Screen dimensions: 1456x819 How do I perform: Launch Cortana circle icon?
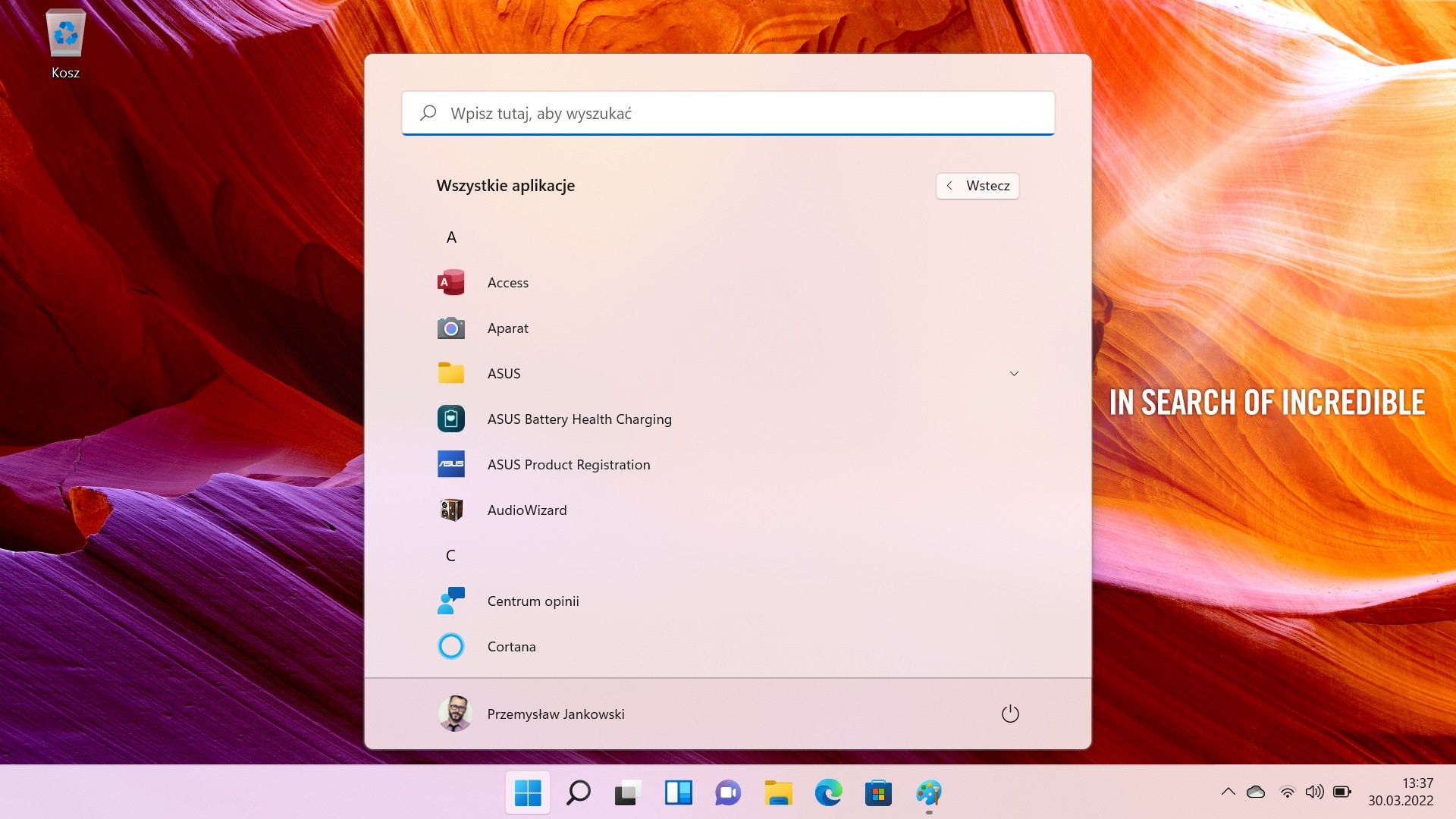[451, 646]
